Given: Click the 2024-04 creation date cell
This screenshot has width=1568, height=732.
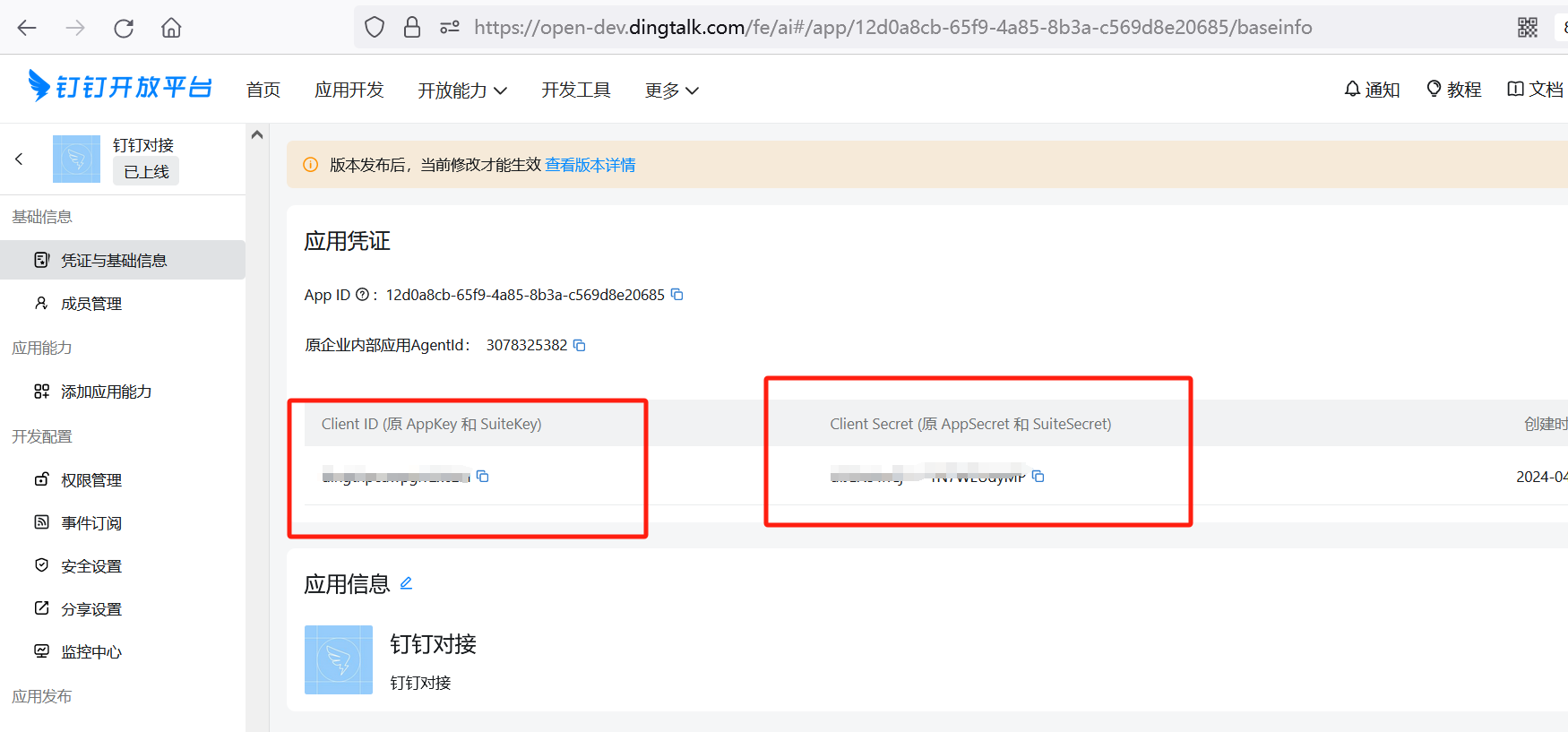Looking at the screenshot, I should click(x=1541, y=477).
